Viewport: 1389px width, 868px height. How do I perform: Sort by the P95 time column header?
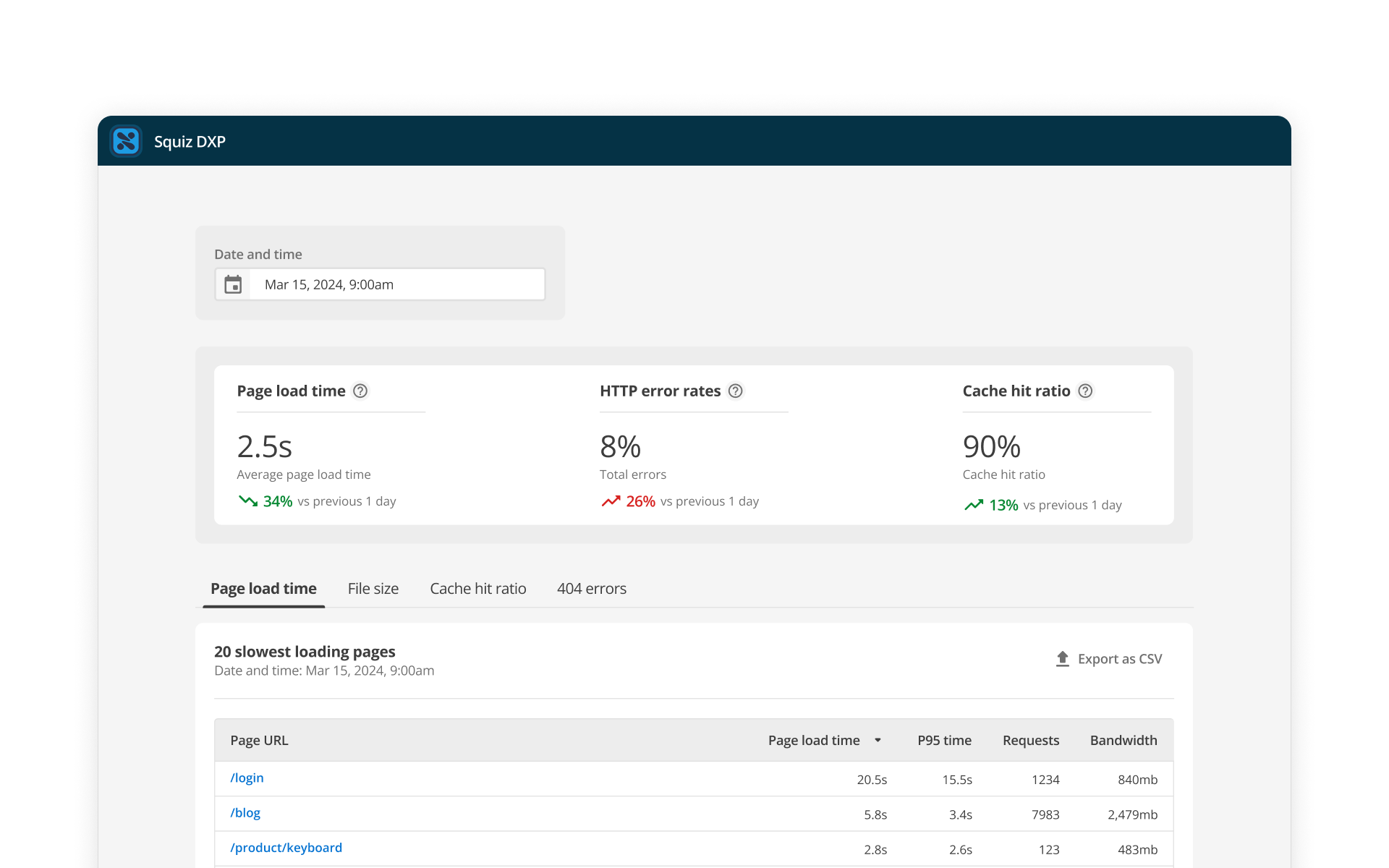(x=944, y=740)
